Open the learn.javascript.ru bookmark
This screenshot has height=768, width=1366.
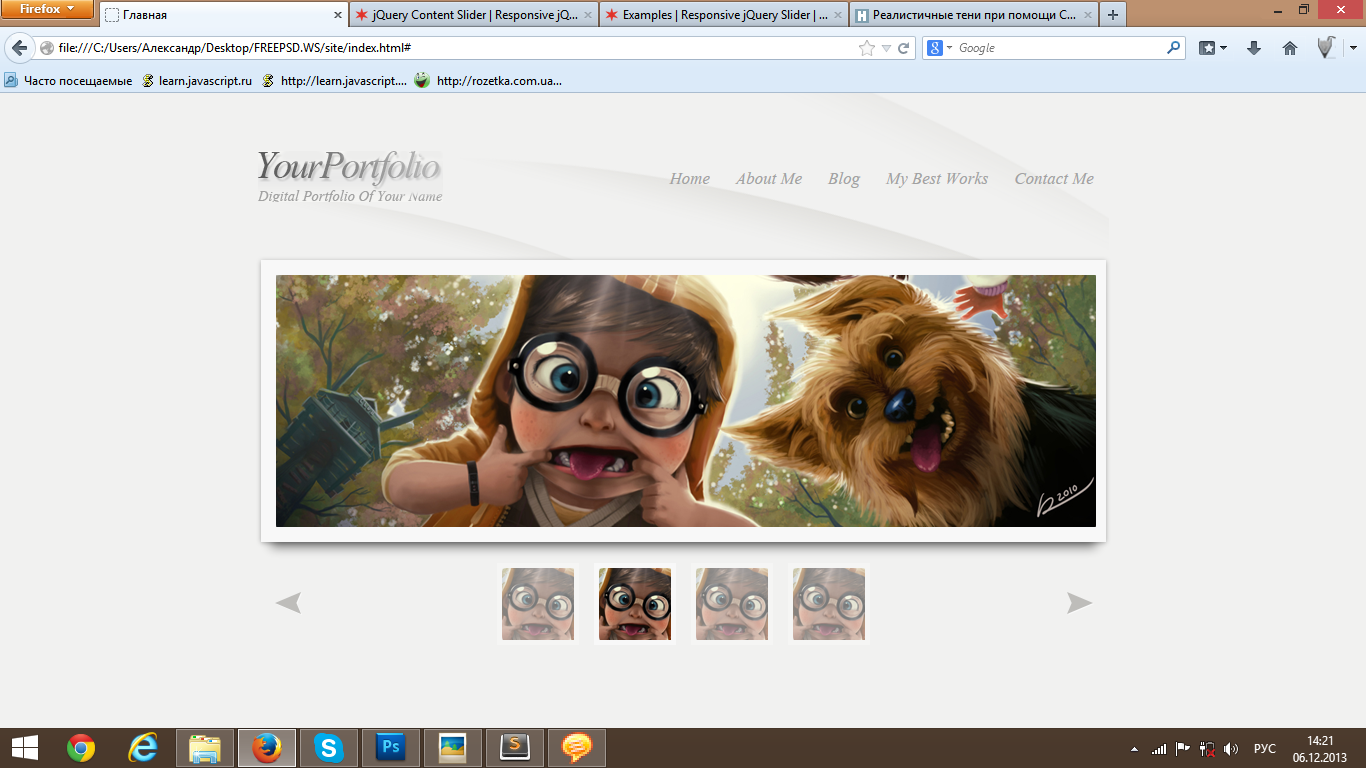pyautogui.click(x=197, y=81)
